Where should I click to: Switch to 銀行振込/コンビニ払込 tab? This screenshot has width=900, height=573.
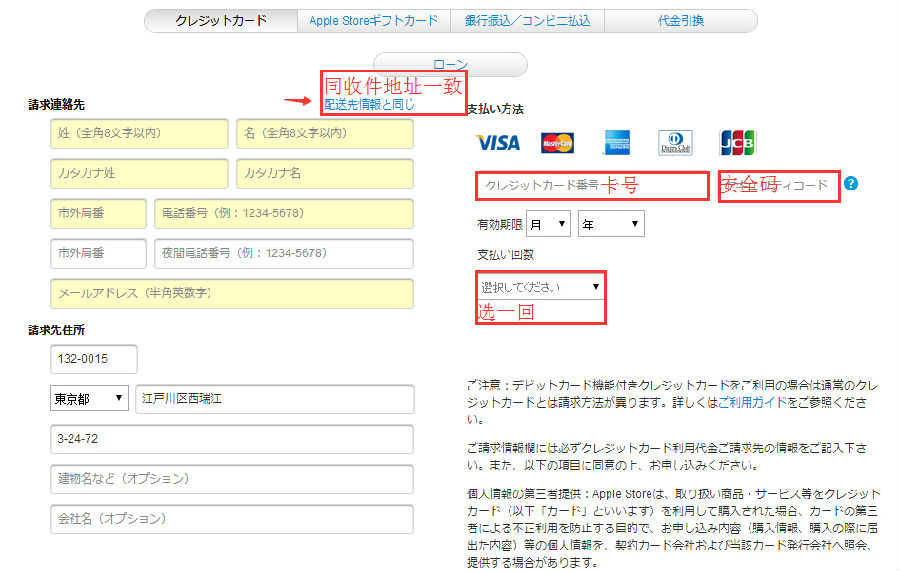click(527, 20)
